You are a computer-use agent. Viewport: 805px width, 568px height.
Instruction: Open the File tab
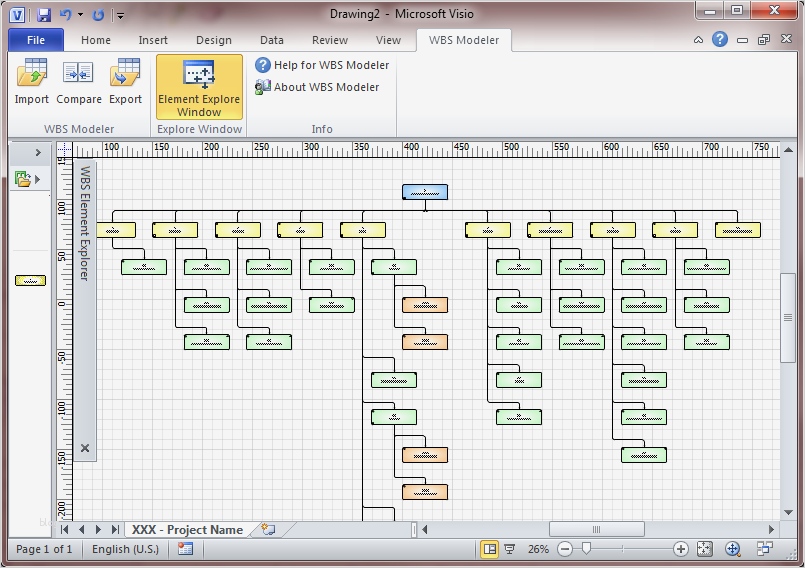pyautogui.click(x=36, y=40)
